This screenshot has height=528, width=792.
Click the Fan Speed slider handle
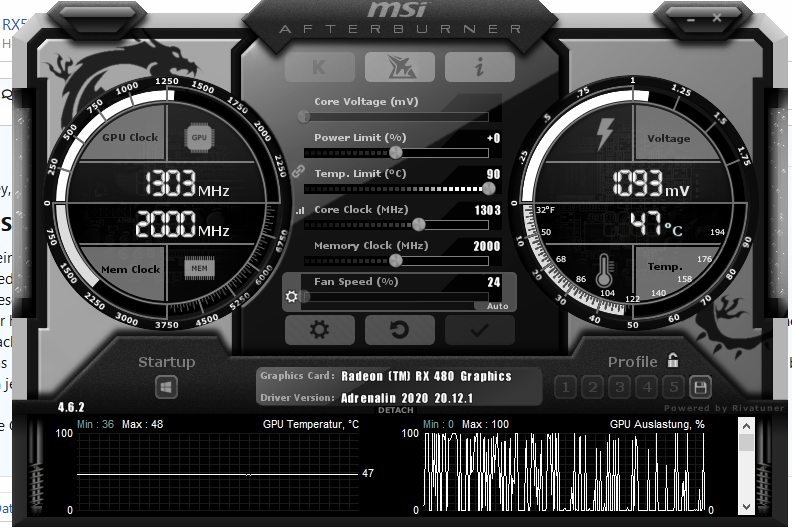pyautogui.click(x=304, y=296)
